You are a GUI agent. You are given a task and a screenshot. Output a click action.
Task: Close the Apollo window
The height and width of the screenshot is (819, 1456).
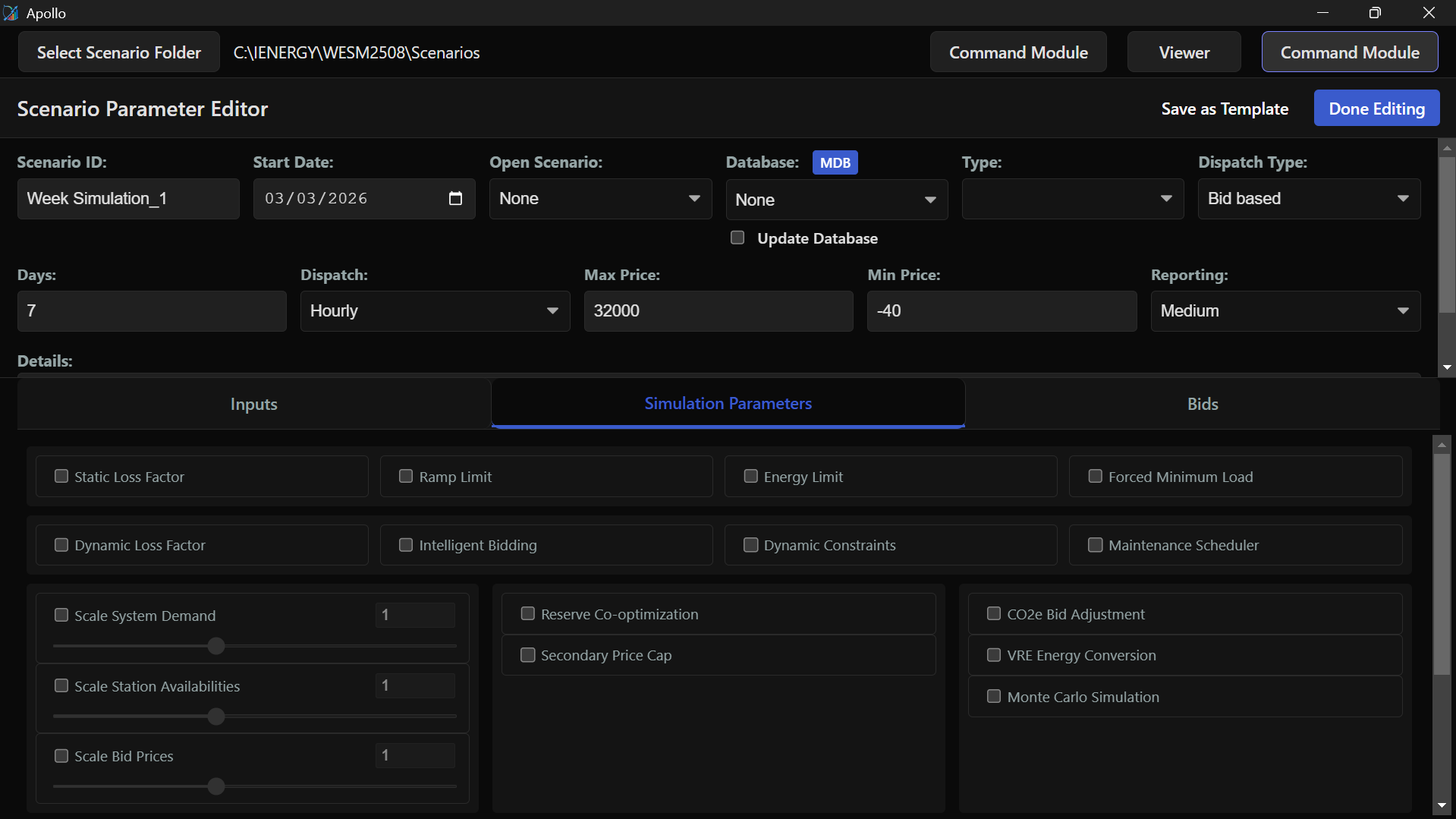(1429, 13)
